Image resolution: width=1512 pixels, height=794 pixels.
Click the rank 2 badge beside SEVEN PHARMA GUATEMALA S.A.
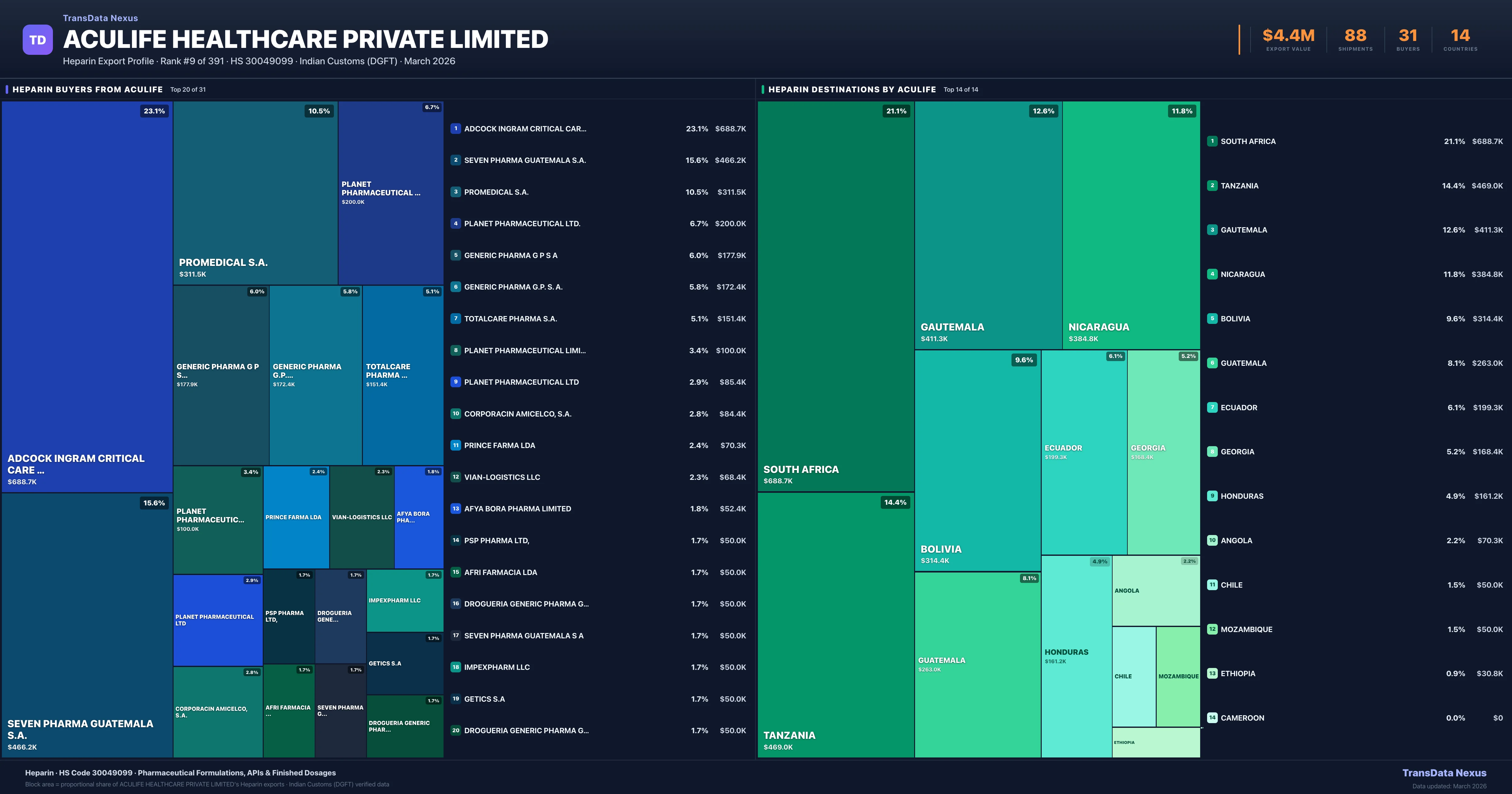455,160
